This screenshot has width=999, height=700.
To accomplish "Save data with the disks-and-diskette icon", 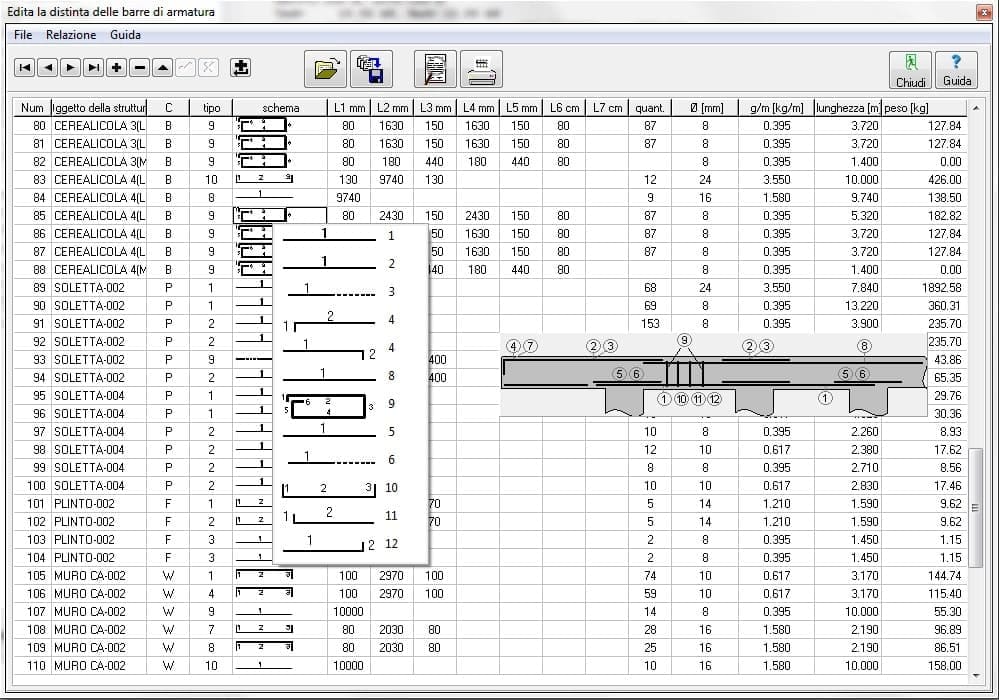I will pos(372,68).
